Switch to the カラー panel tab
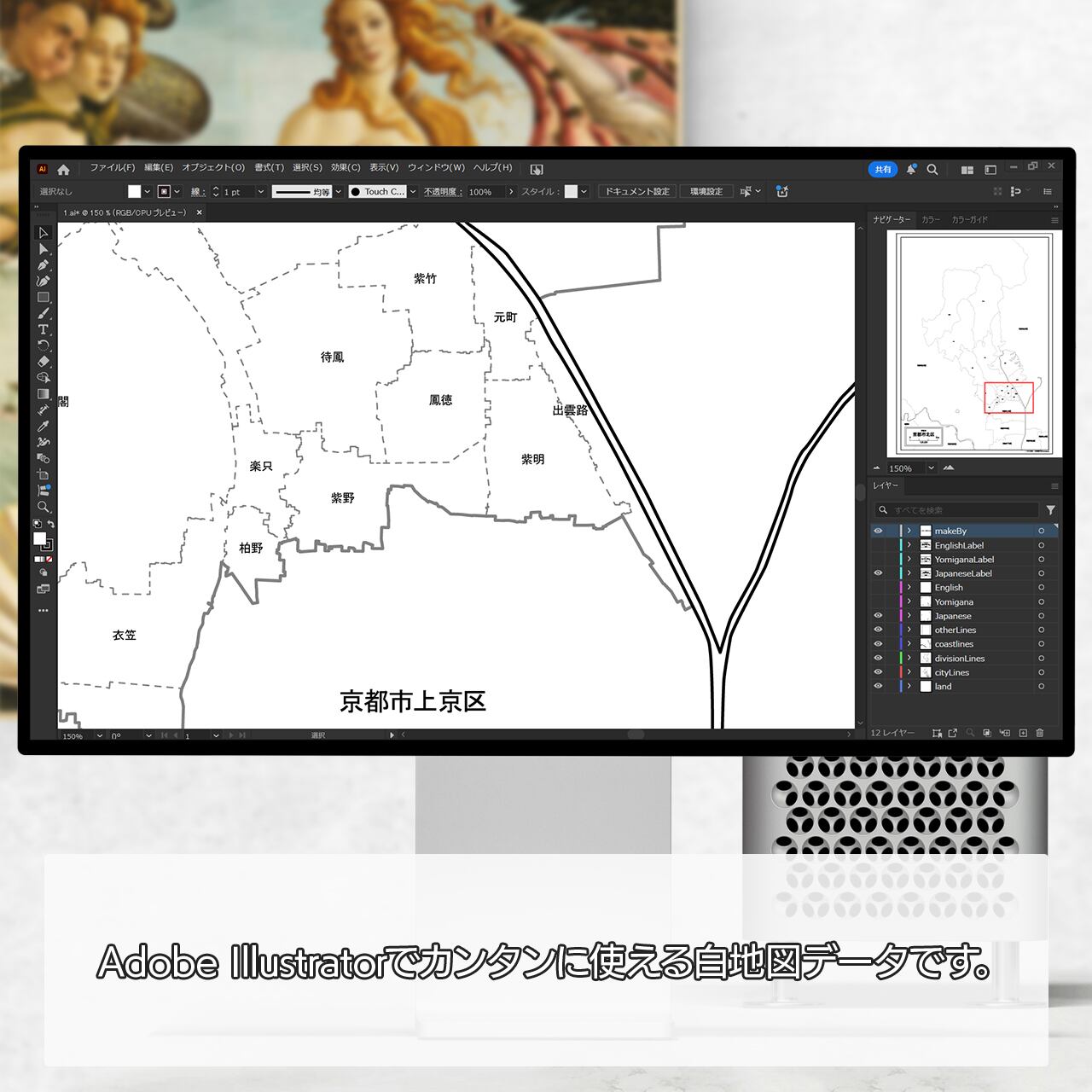This screenshot has height=1092, width=1092. coord(931,220)
